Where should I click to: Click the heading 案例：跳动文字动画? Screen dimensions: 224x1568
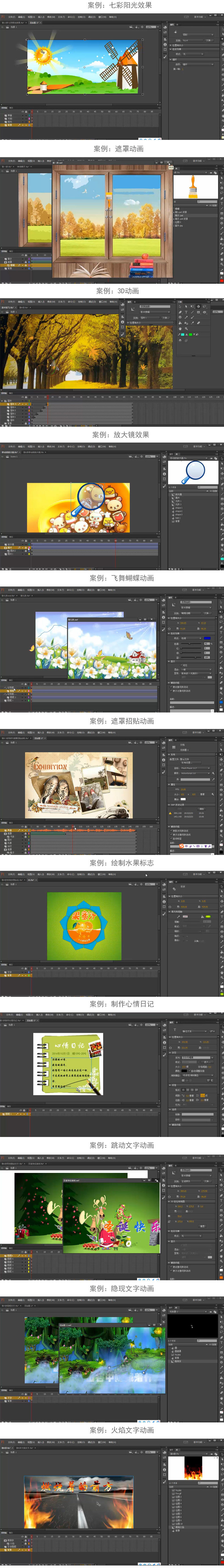pos(122,1145)
